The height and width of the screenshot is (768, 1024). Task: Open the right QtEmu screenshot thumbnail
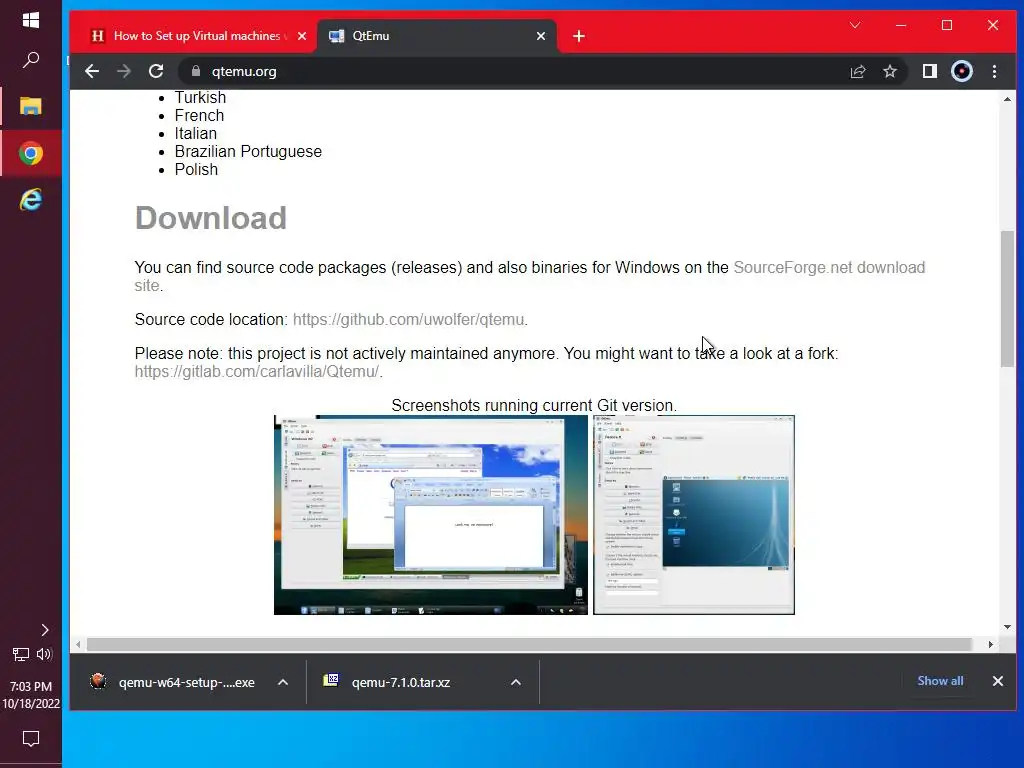pos(694,515)
